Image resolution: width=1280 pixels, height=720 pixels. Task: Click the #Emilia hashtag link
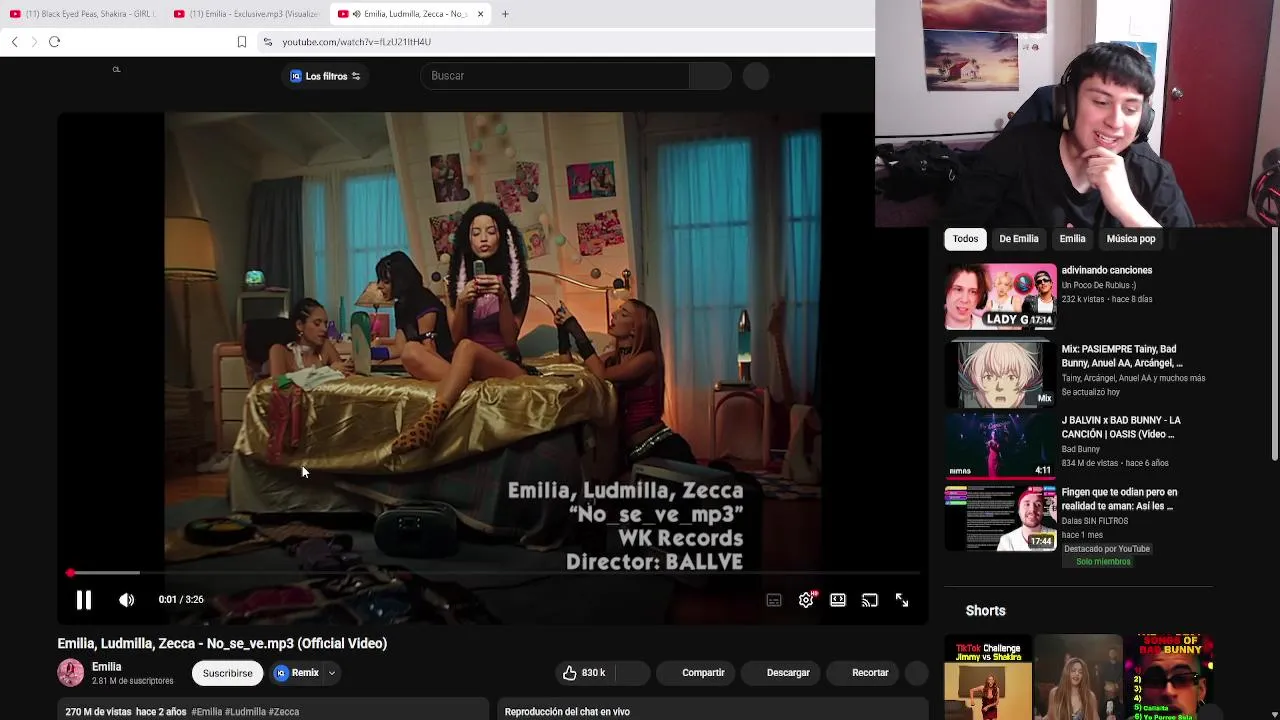click(x=207, y=712)
